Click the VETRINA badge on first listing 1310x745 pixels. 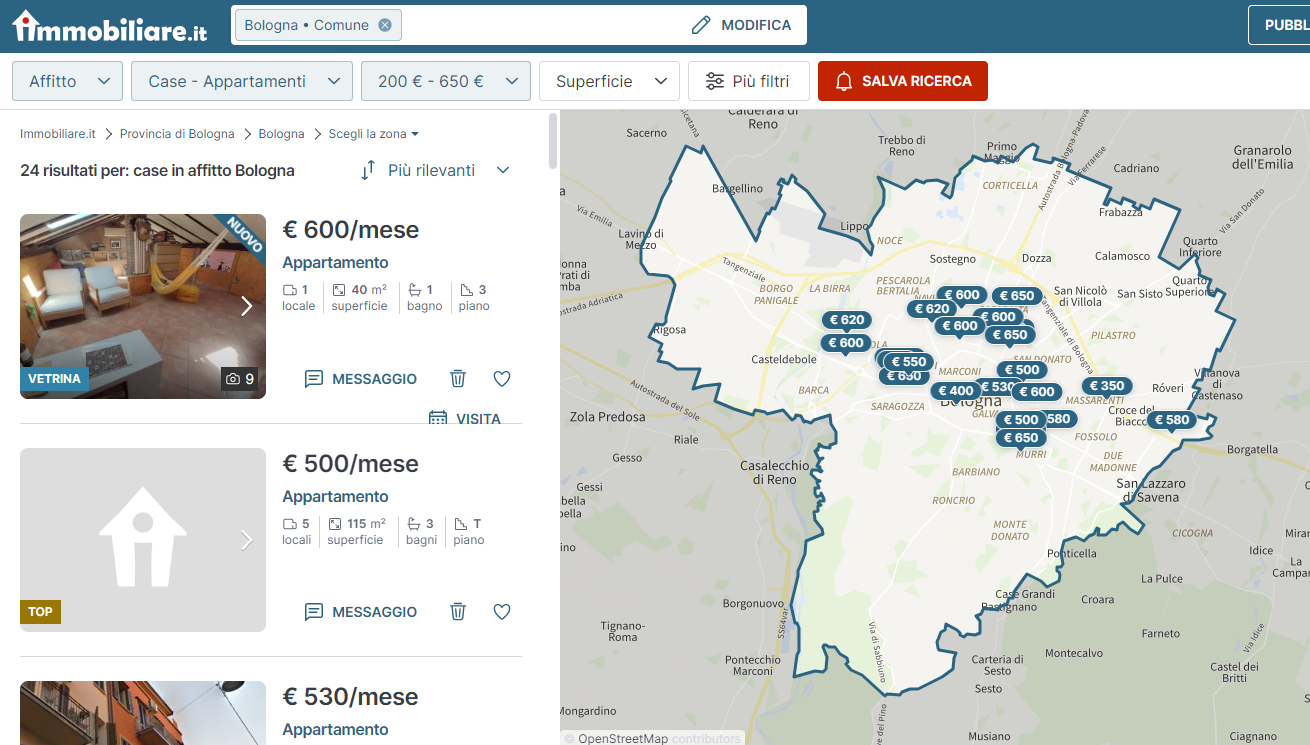pyautogui.click(x=55, y=379)
